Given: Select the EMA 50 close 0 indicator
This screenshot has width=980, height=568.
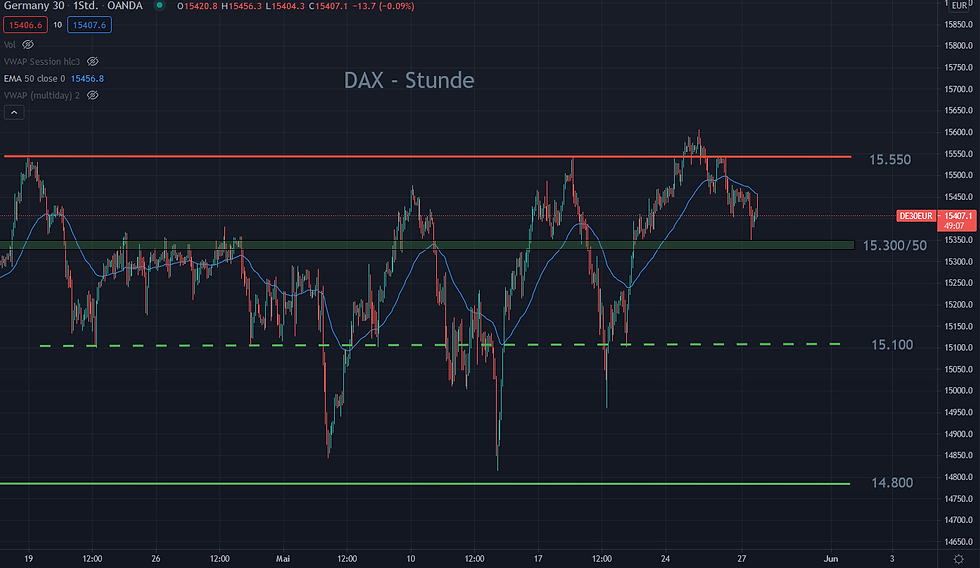Looking at the screenshot, I should pyautogui.click(x=34, y=78).
